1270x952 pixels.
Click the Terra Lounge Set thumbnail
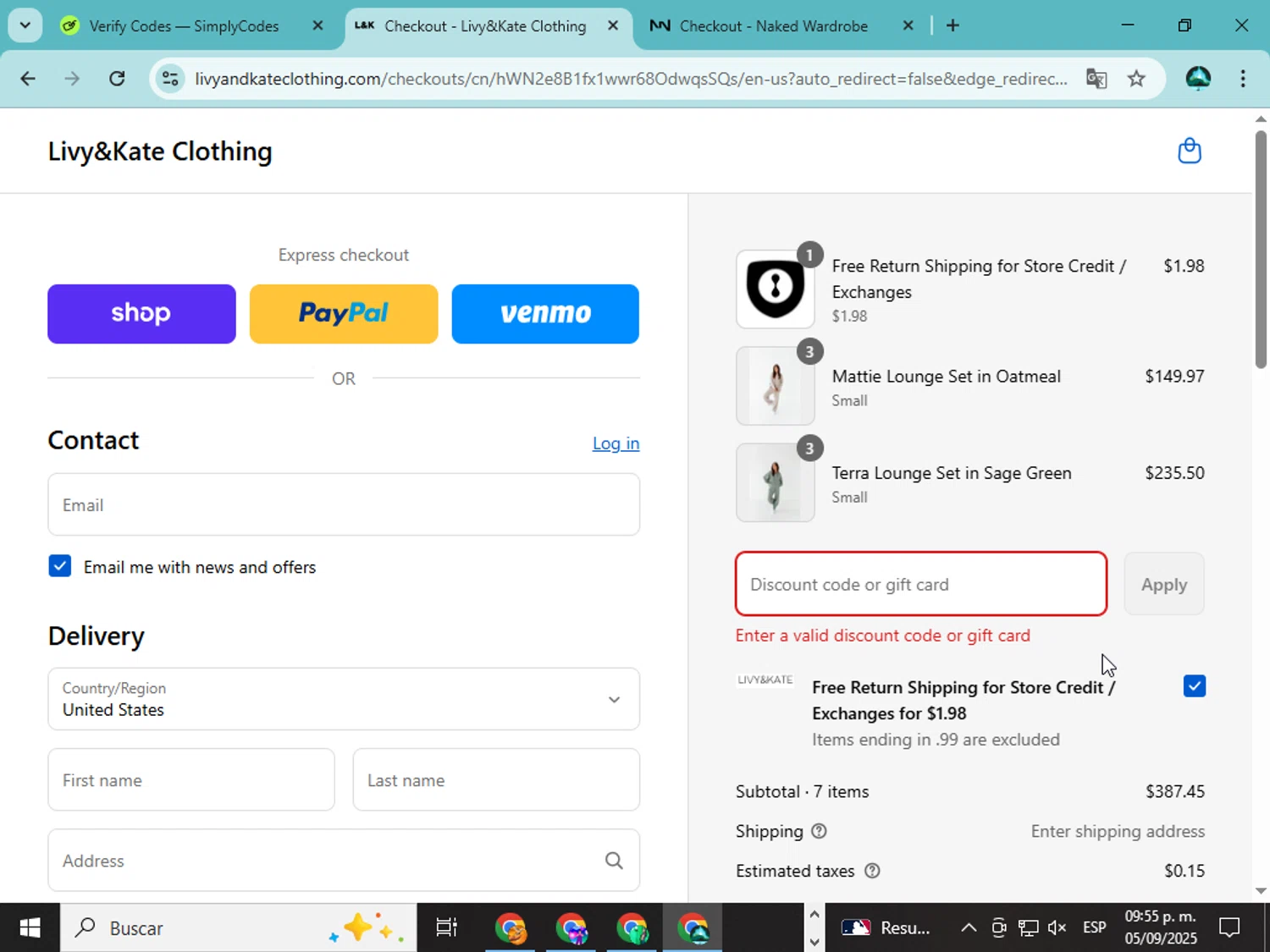click(776, 482)
